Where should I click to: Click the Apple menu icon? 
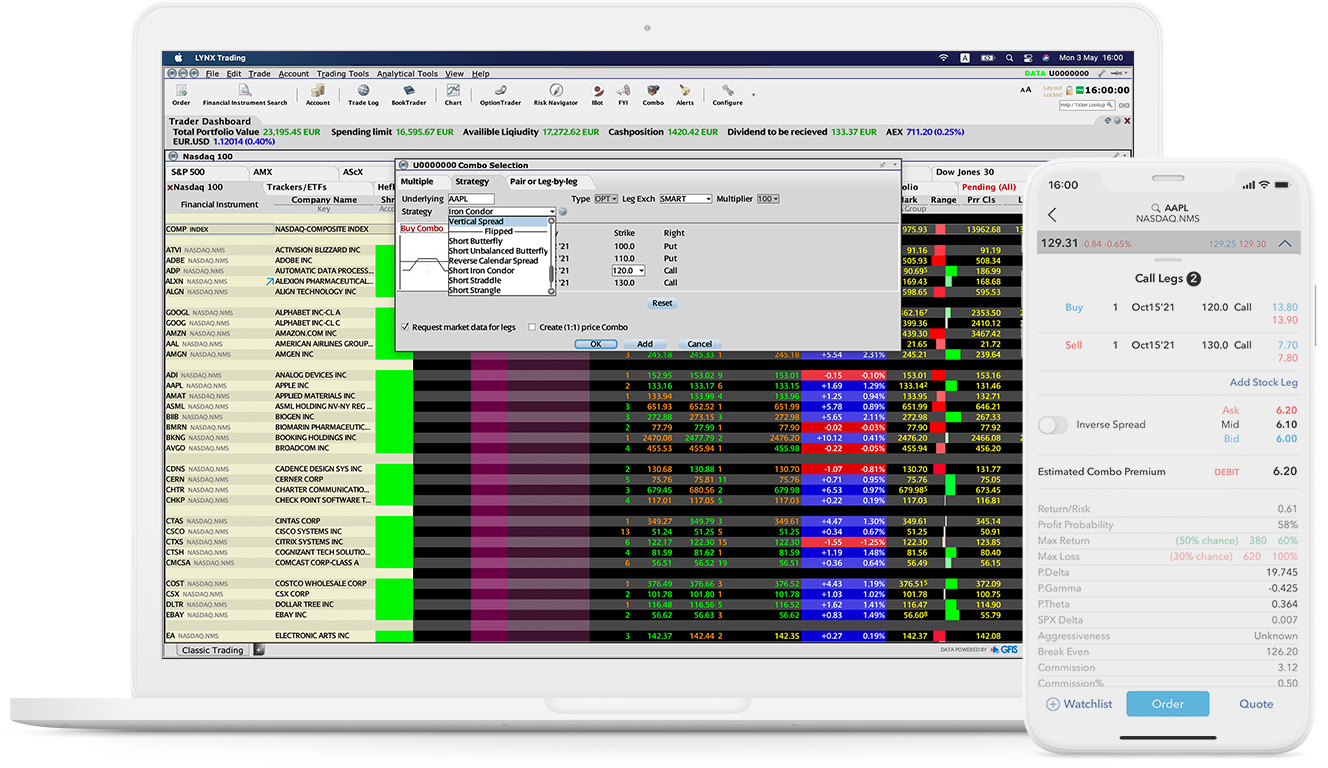pyautogui.click(x=179, y=58)
